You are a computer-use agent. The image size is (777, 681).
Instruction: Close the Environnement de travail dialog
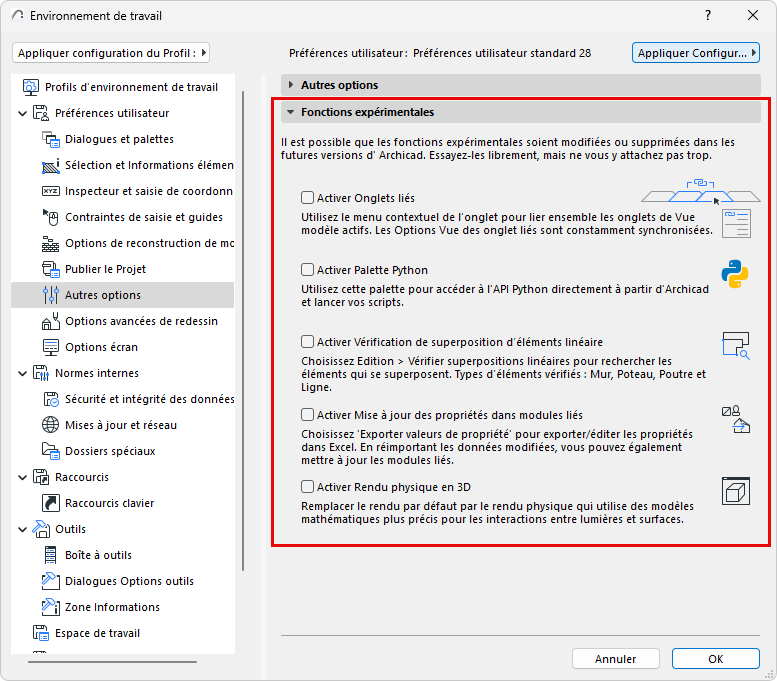[x=753, y=15]
